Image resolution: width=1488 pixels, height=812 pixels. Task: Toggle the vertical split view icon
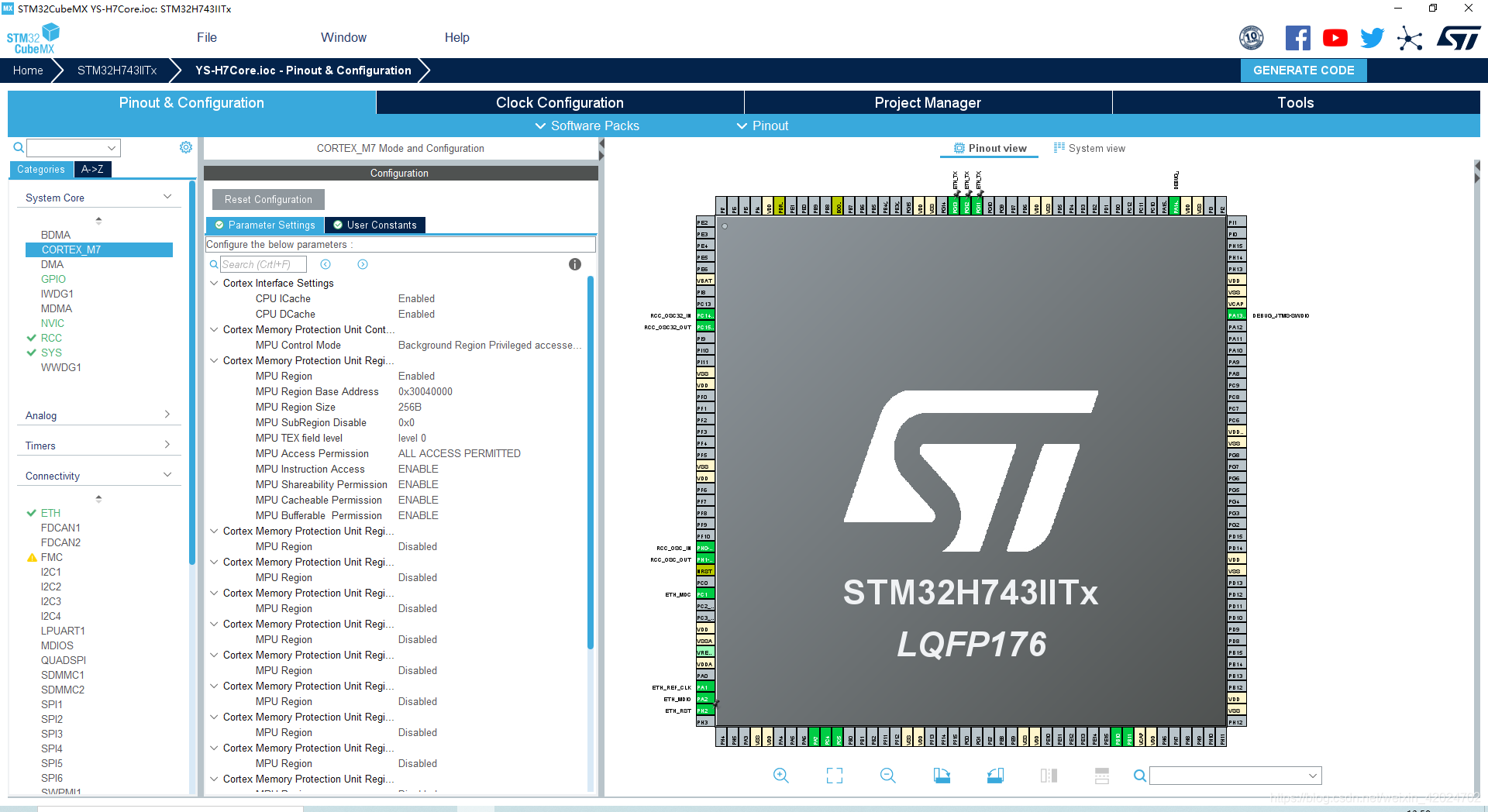click(x=1049, y=776)
